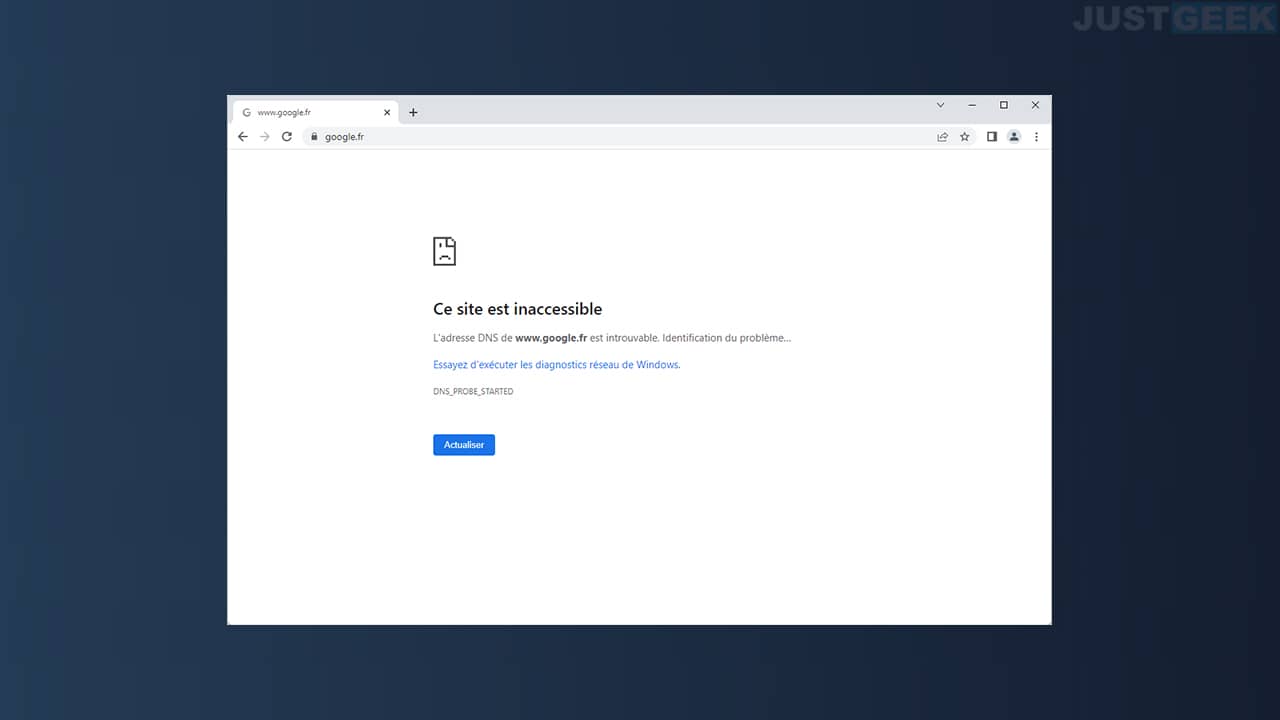Click the DNS_PROBE_STARTED error code text
Image resolution: width=1280 pixels, height=720 pixels.
(x=473, y=392)
